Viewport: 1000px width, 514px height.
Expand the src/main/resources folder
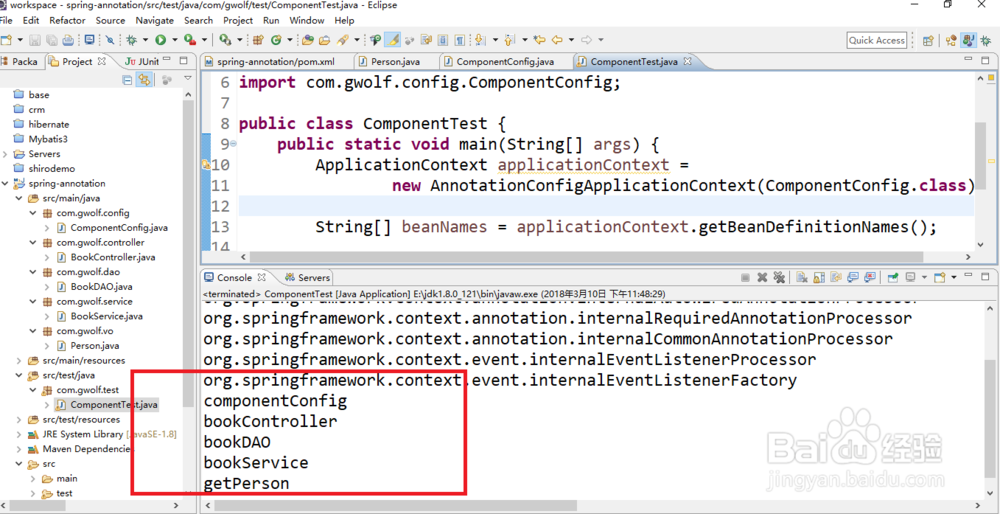click(19, 361)
